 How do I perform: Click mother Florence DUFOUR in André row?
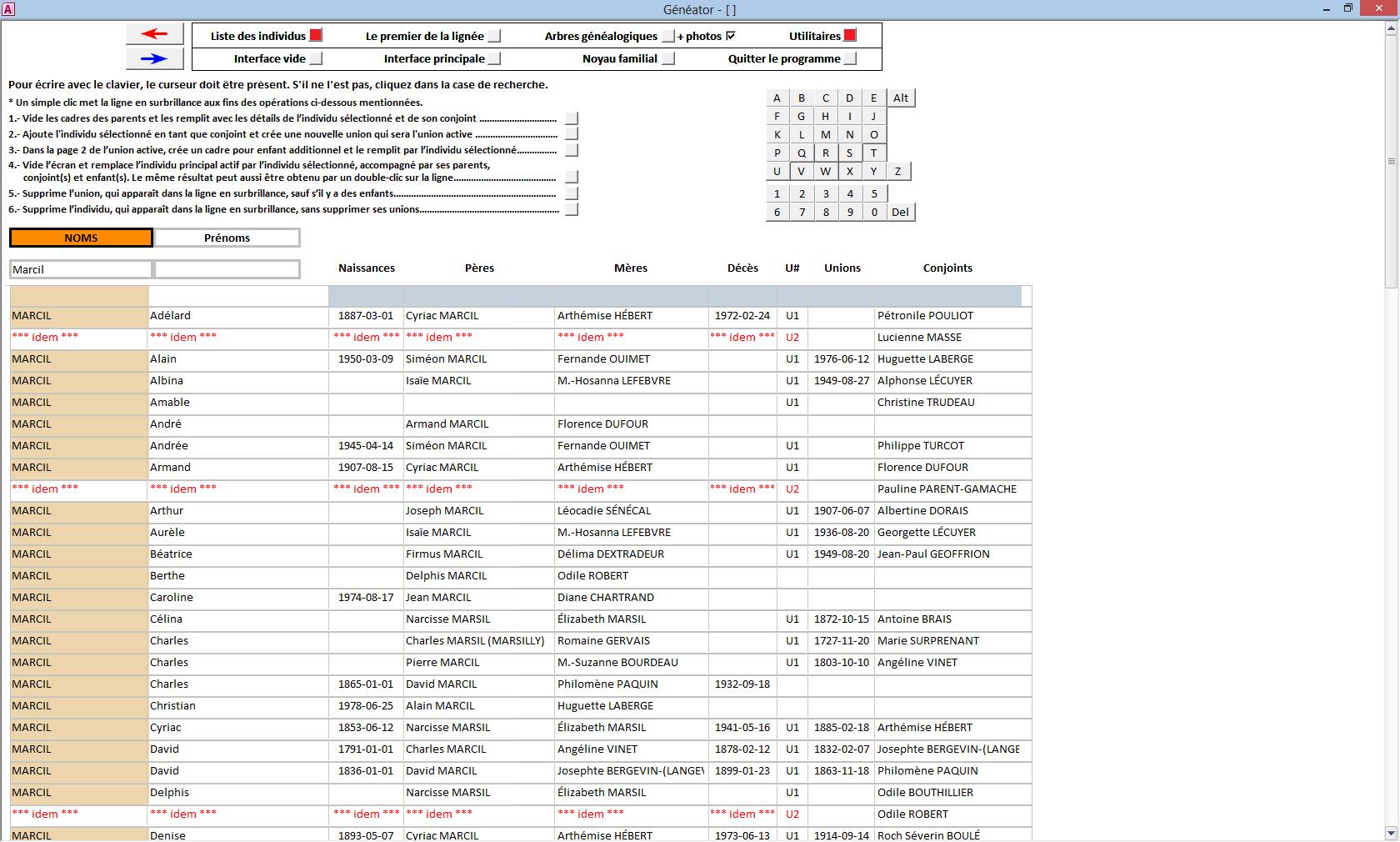tap(602, 424)
